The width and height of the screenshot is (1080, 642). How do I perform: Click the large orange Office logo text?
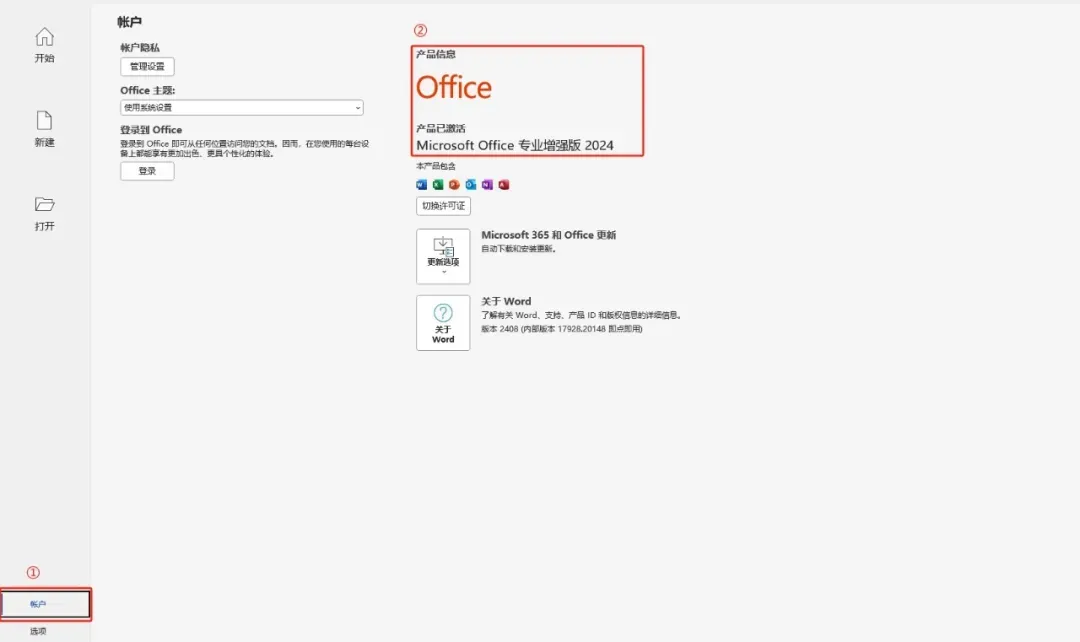coord(454,87)
